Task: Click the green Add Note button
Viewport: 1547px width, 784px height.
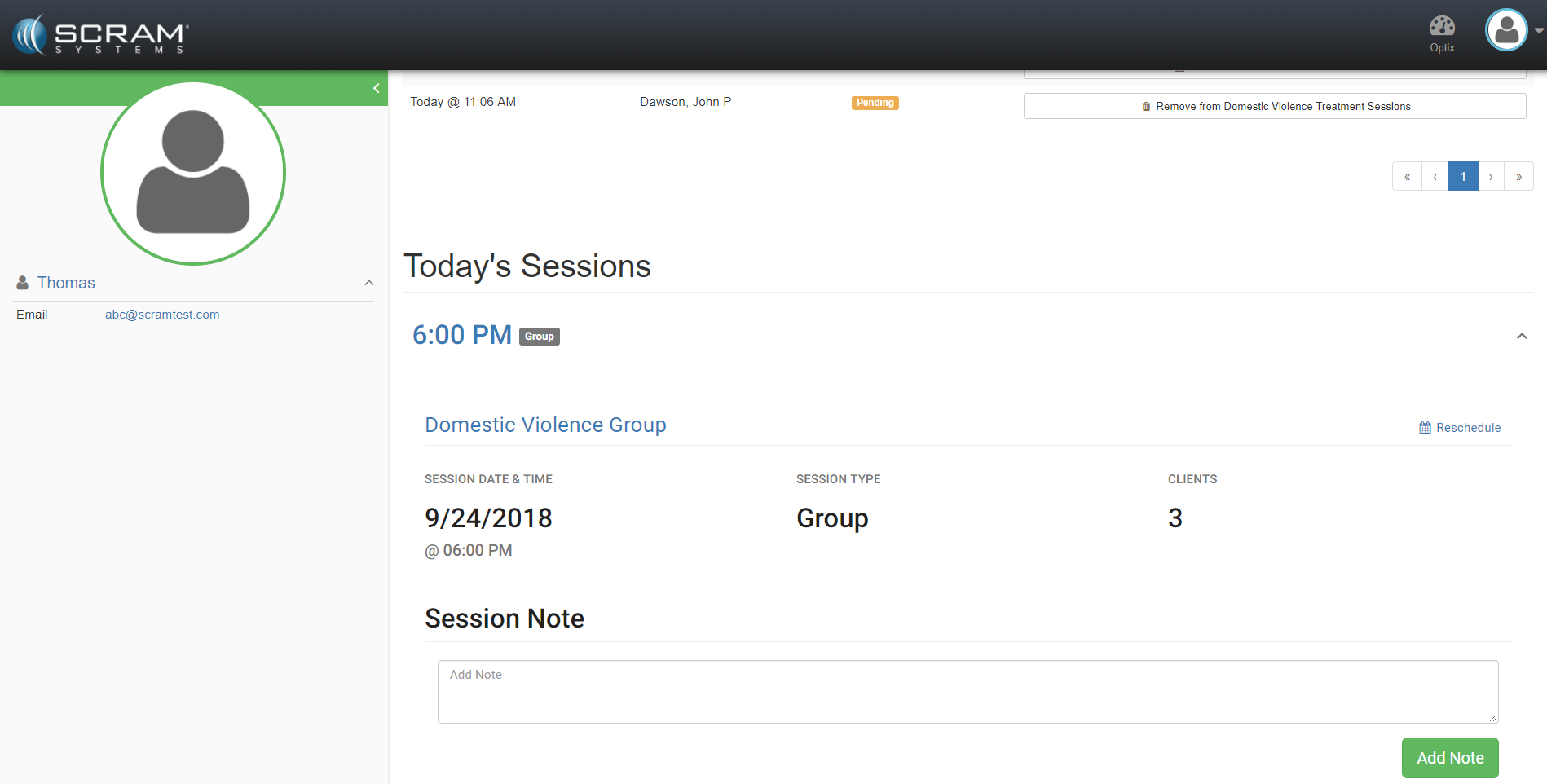Action: pyautogui.click(x=1450, y=758)
